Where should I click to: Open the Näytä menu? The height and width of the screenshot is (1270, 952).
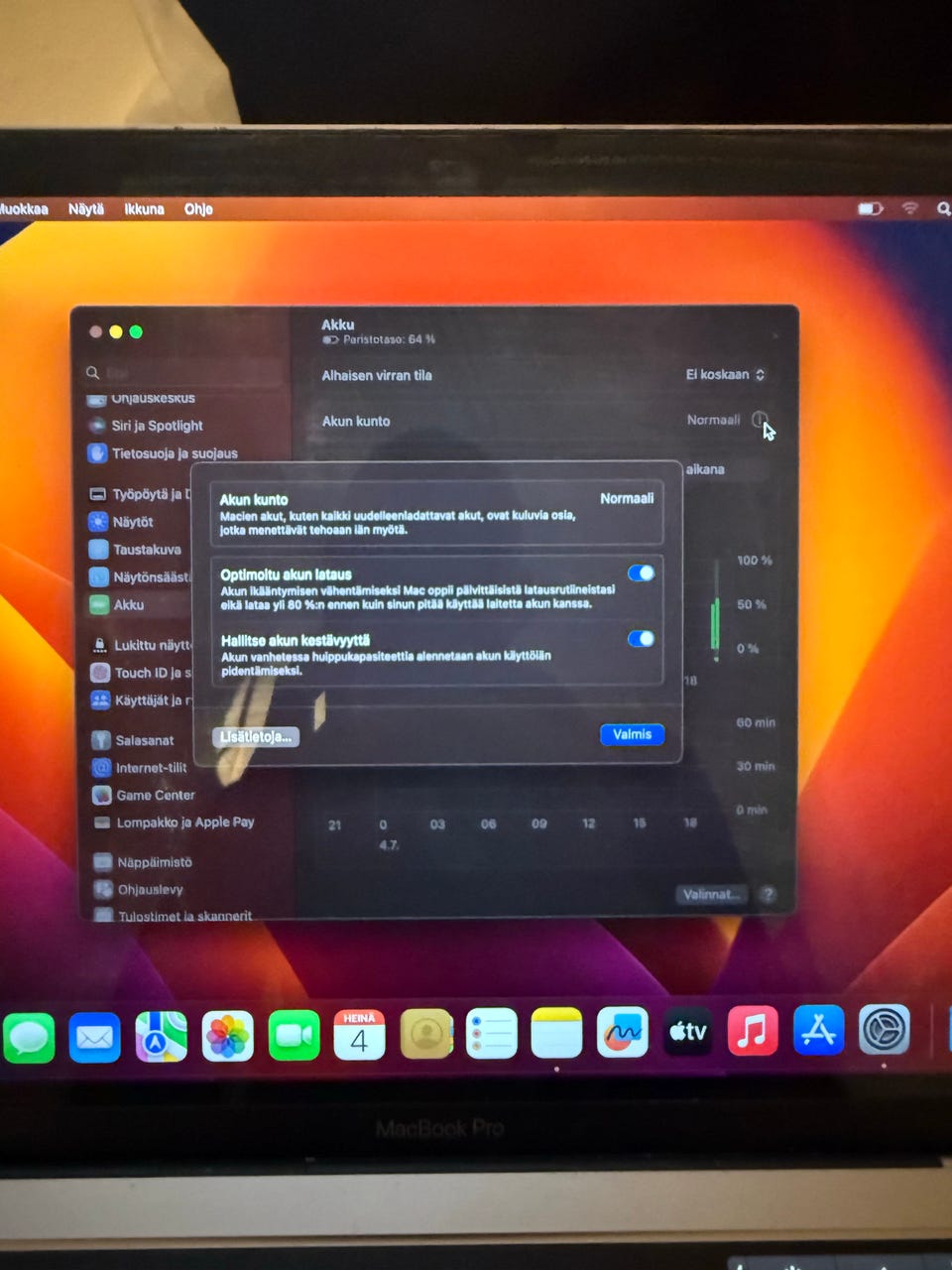click(x=86, y=208)
